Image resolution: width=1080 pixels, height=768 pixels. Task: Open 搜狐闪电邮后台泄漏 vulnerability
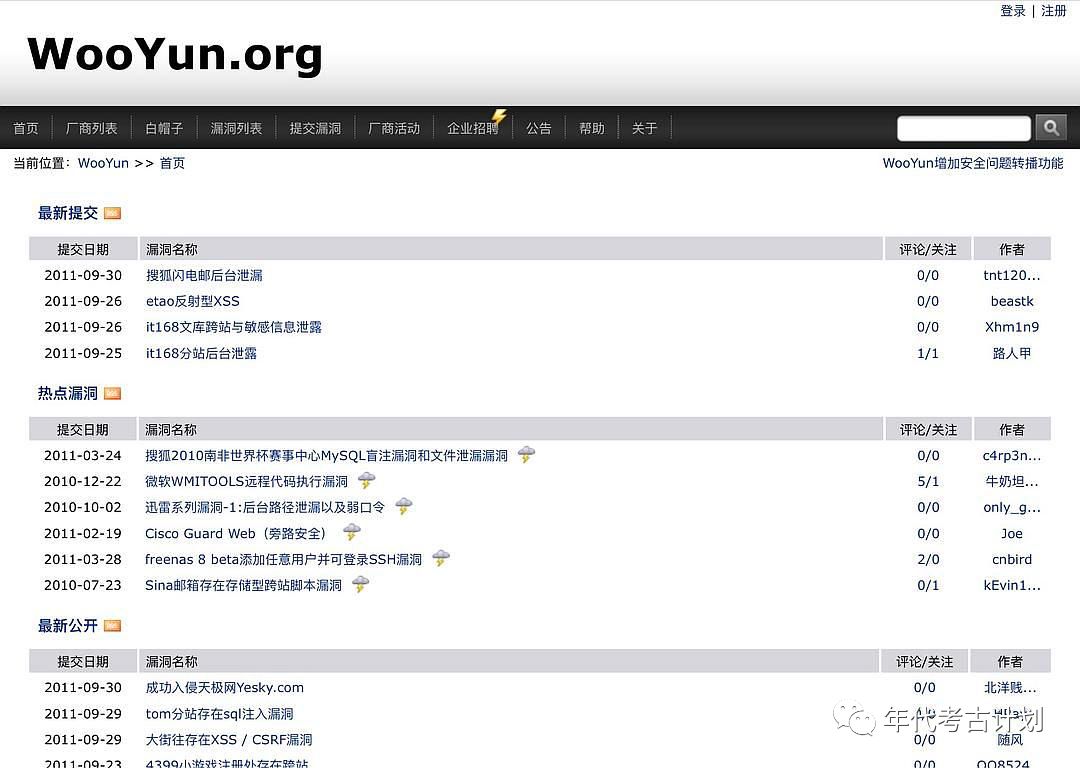(204, 276)
